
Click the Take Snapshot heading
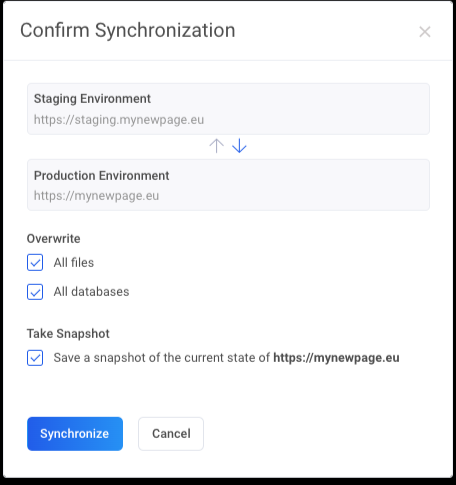pyautogui.click(x=68, y=334)
